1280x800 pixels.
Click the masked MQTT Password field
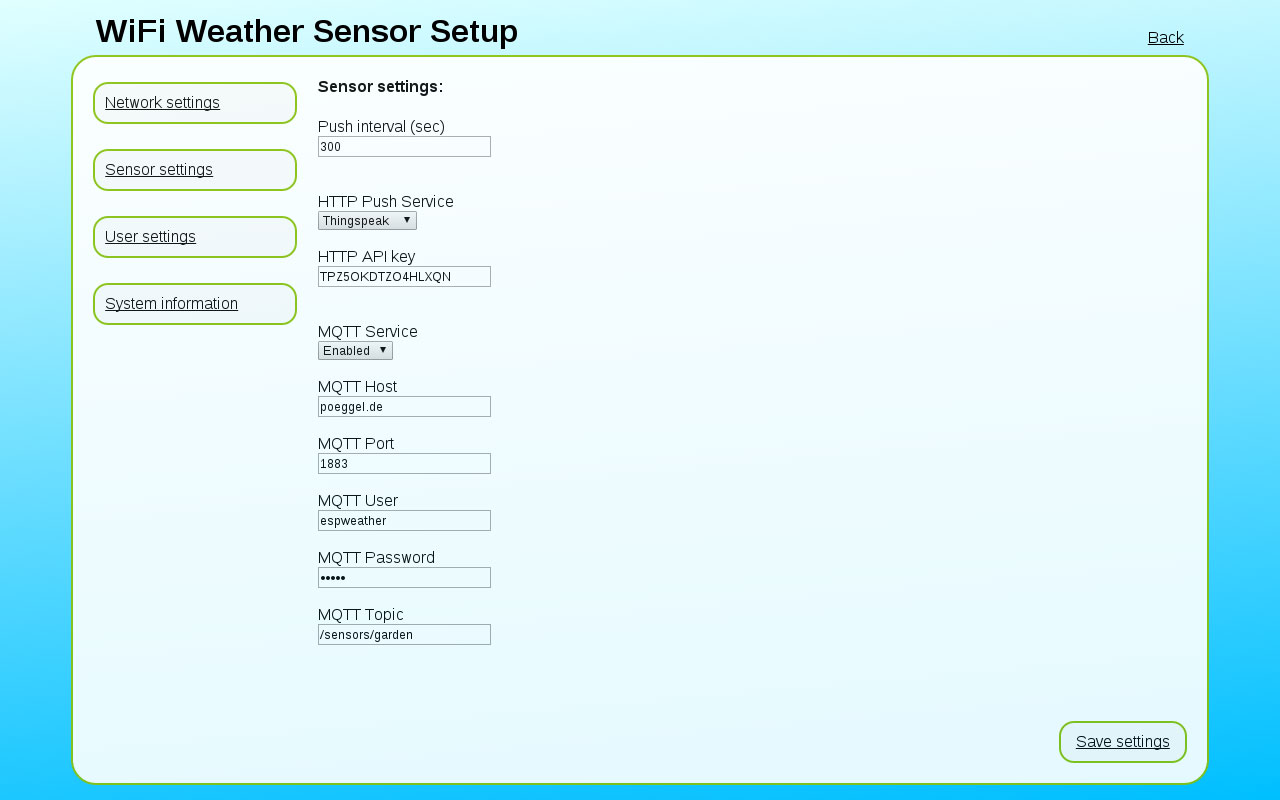[x=404, y=578]
